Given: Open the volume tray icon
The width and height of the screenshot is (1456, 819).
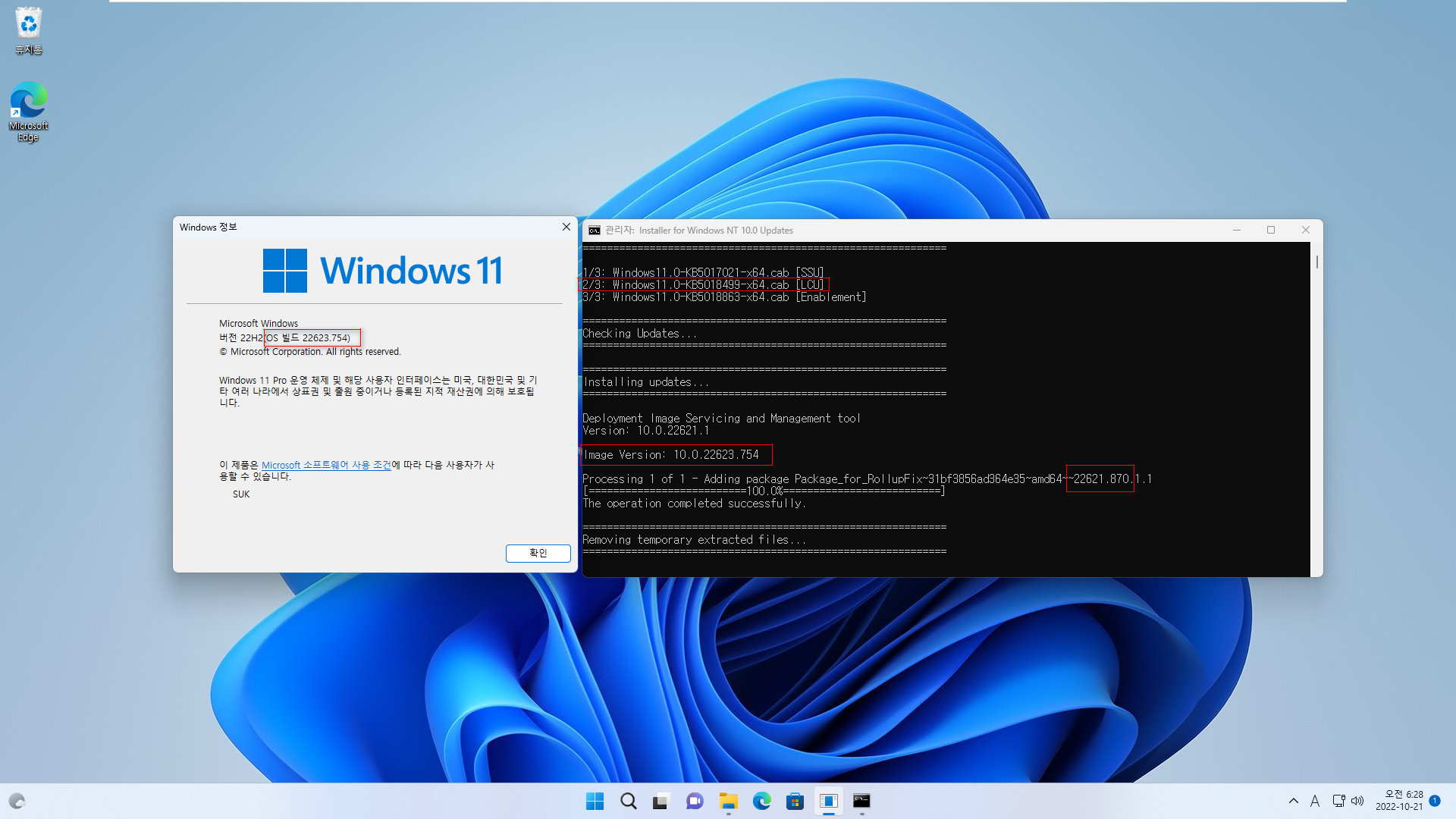Looking at the screenshot, I should click(1357, 801).
